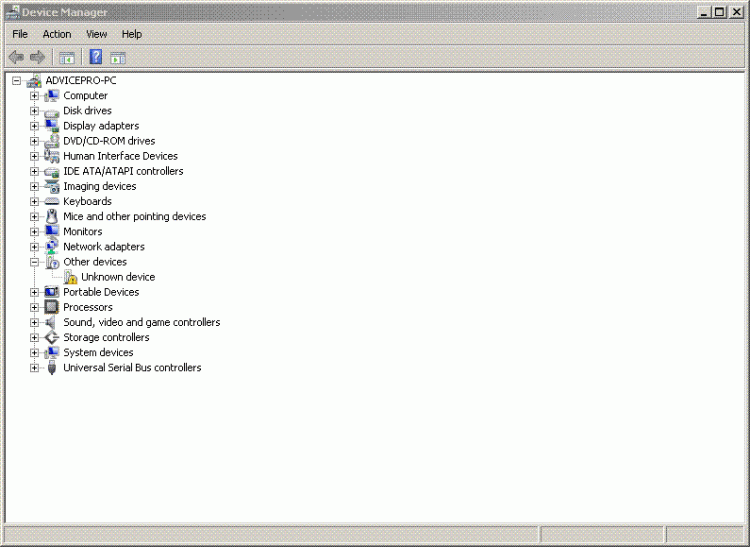
Task: Expand the Computer node
Action: coord(34,96)
